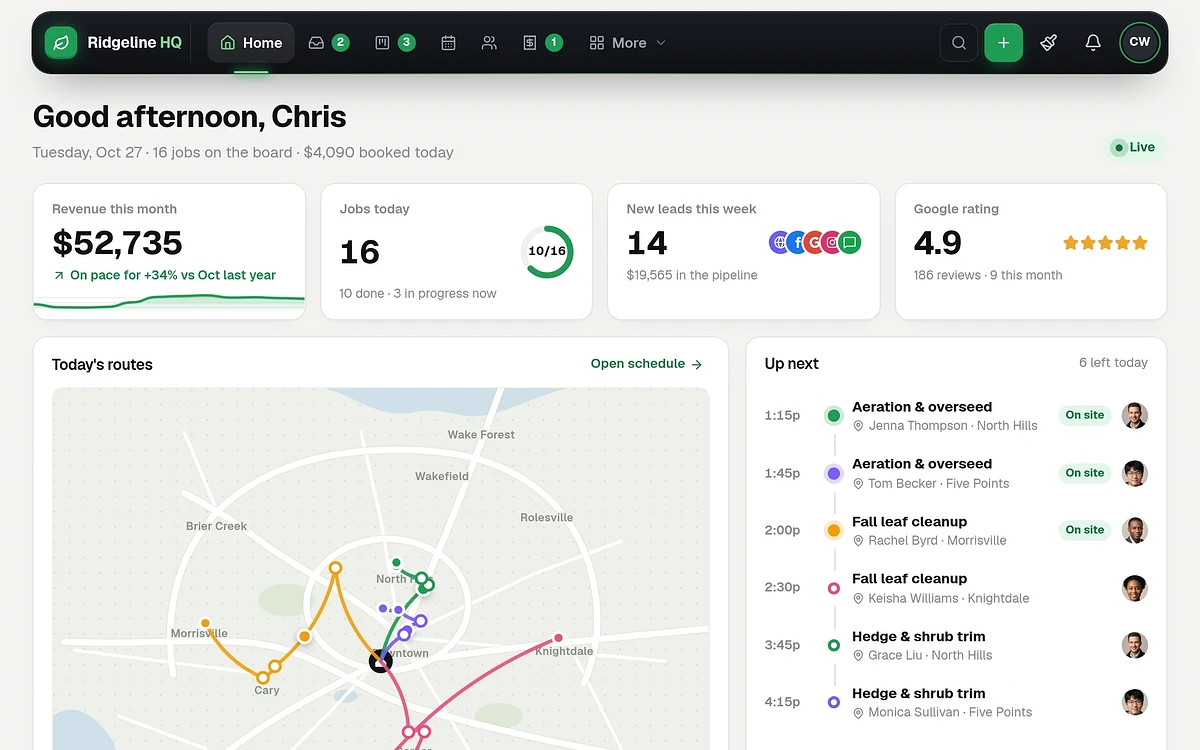Viewport: 1200px width, 750px height.
Task: Open the notifications bell
Action: click(1093, 43)
